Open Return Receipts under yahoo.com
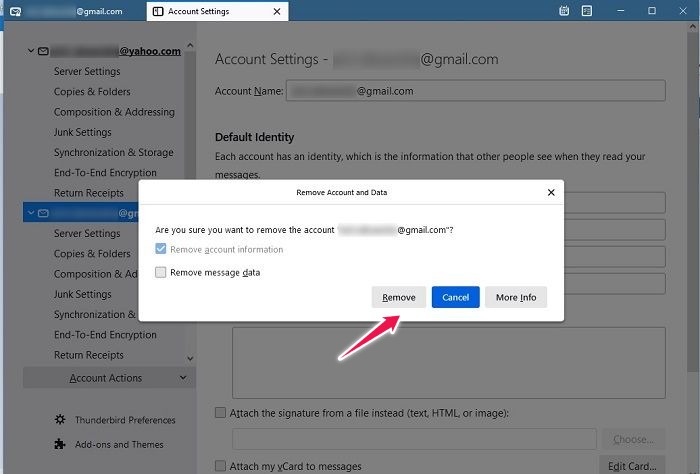The height and width of the screenshot is (474, 700). [89, 193]
